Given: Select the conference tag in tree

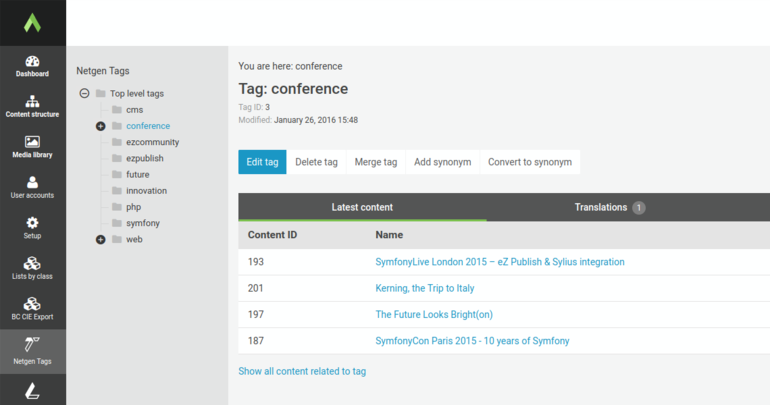Looking at the screenshot, I should [148, 126].
